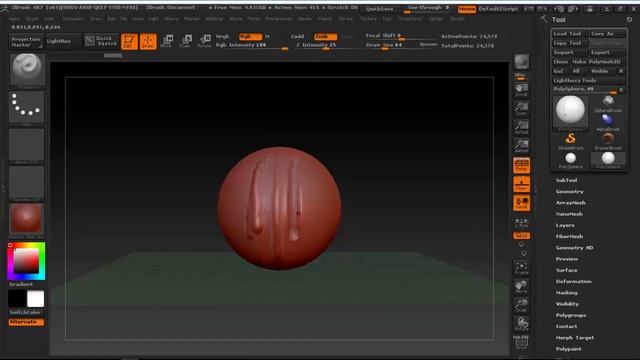Select the top-shelf Move gizmo mode
The height and width of the screenshot is (360, 640).
click(167, 41)
